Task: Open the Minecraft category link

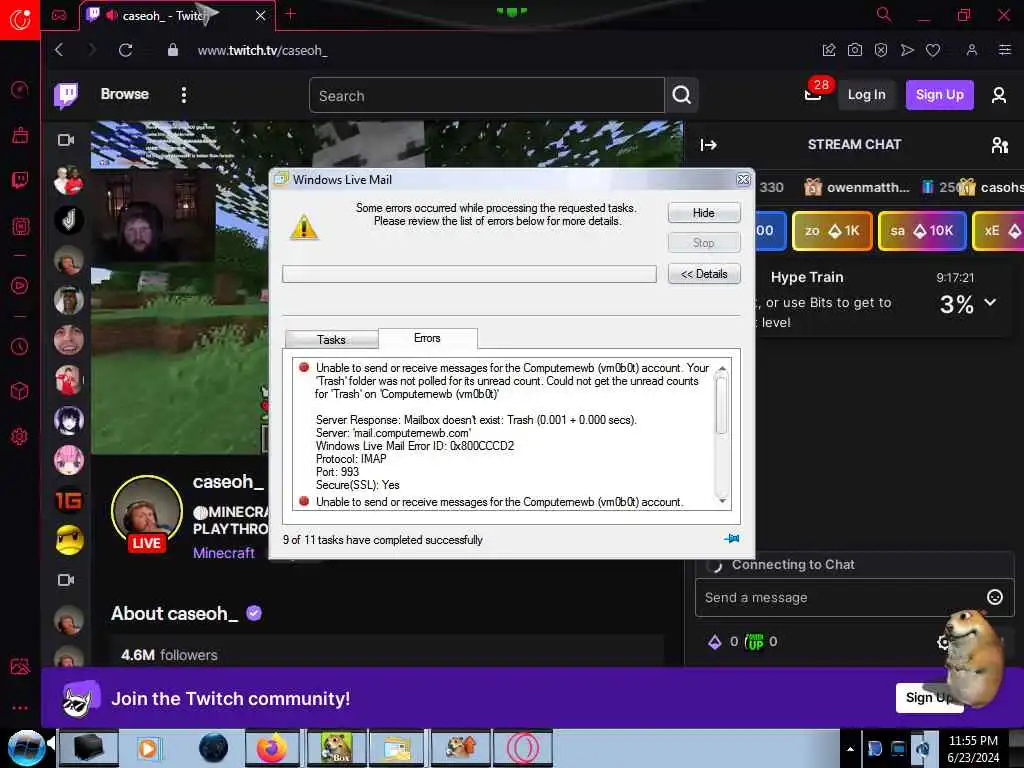Action: (x=223, y=553)
